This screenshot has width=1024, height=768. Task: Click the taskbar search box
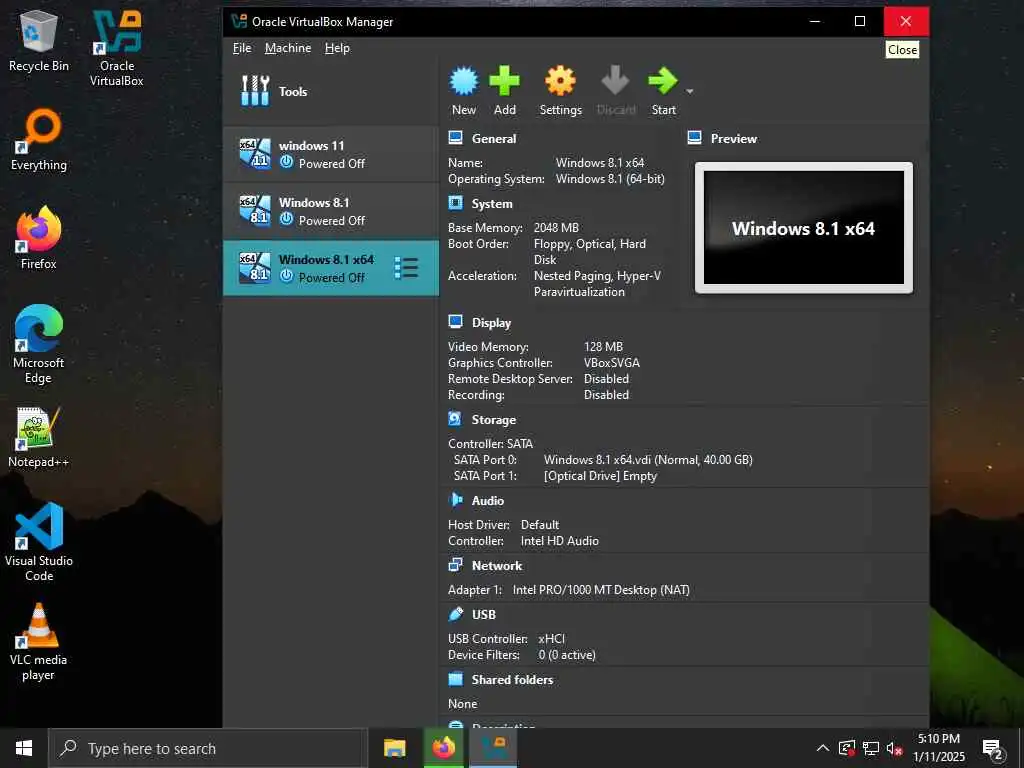coord(208,748)
